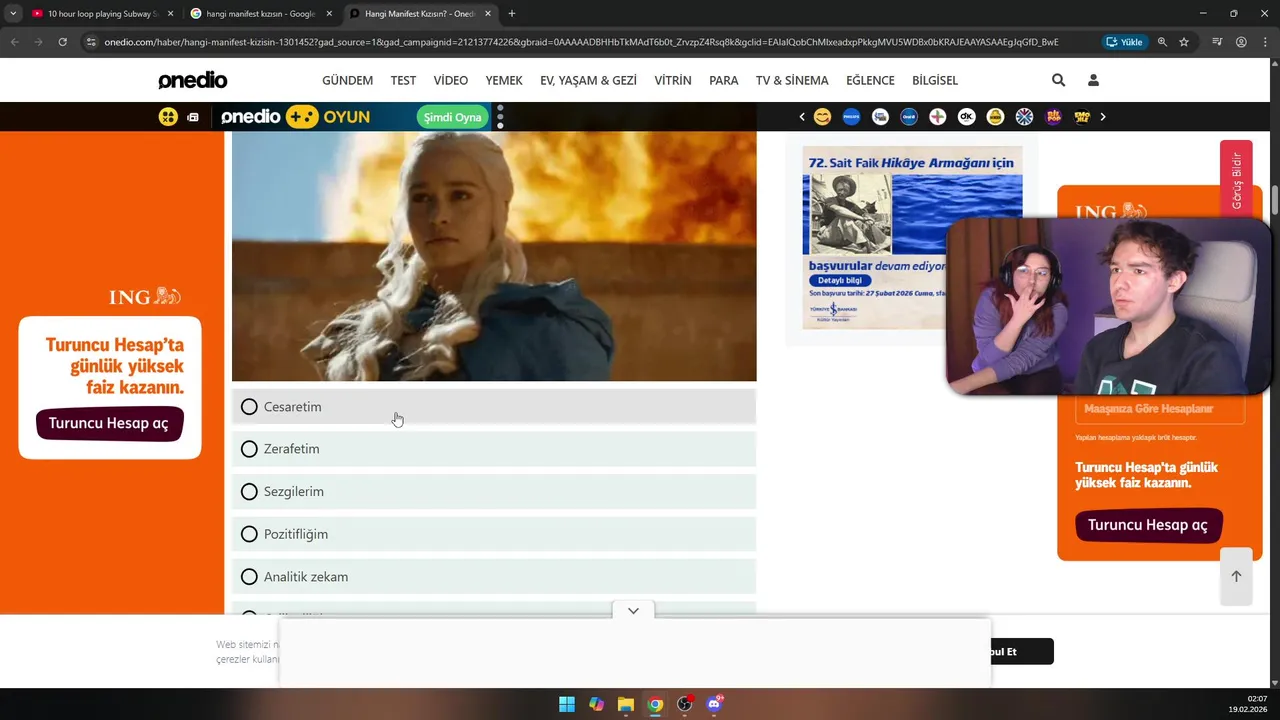Select the Analitik zekam option

click(494, 577)
